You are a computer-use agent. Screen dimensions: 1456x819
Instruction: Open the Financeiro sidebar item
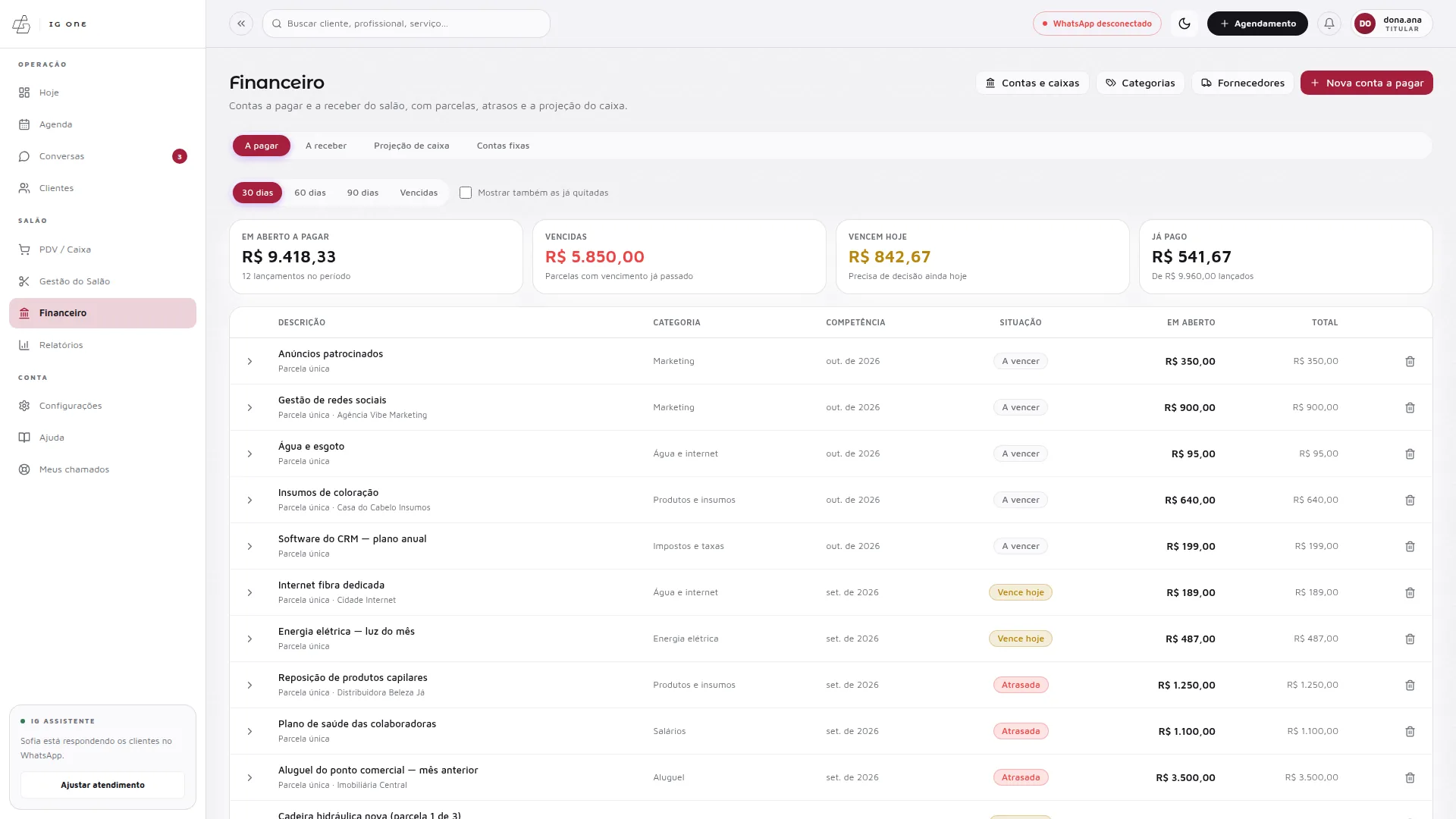pos(102,313)
